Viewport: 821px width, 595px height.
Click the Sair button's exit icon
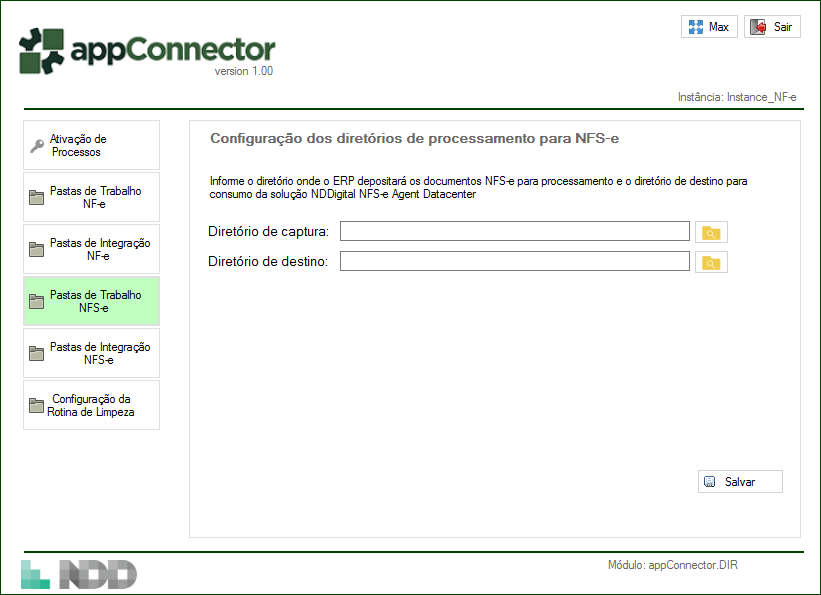coord(758,27)
